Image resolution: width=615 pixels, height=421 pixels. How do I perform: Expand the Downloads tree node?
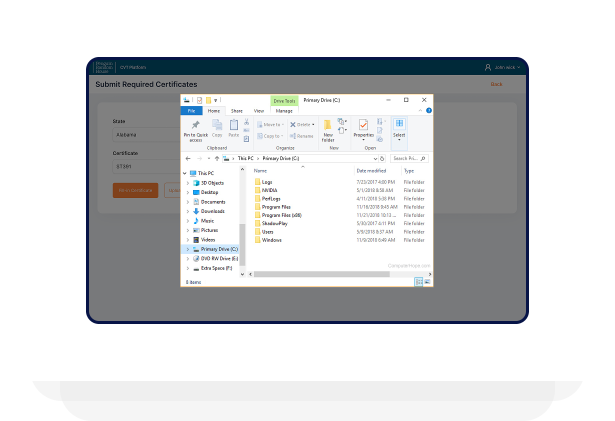click(188, 211)
